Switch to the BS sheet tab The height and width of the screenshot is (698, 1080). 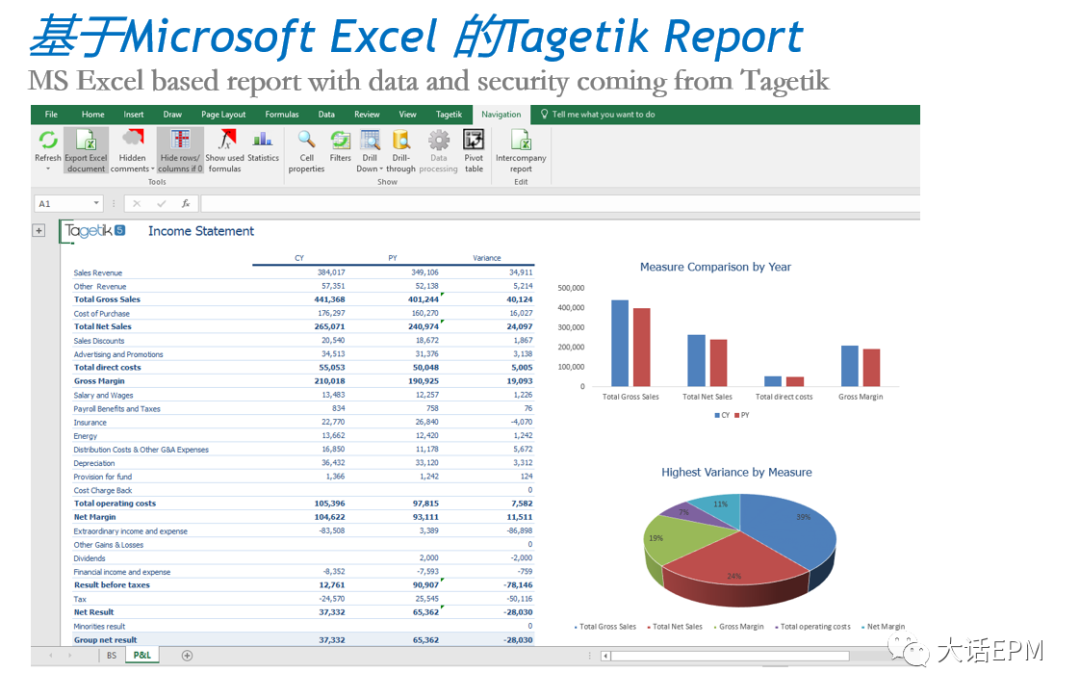(112, 655)
